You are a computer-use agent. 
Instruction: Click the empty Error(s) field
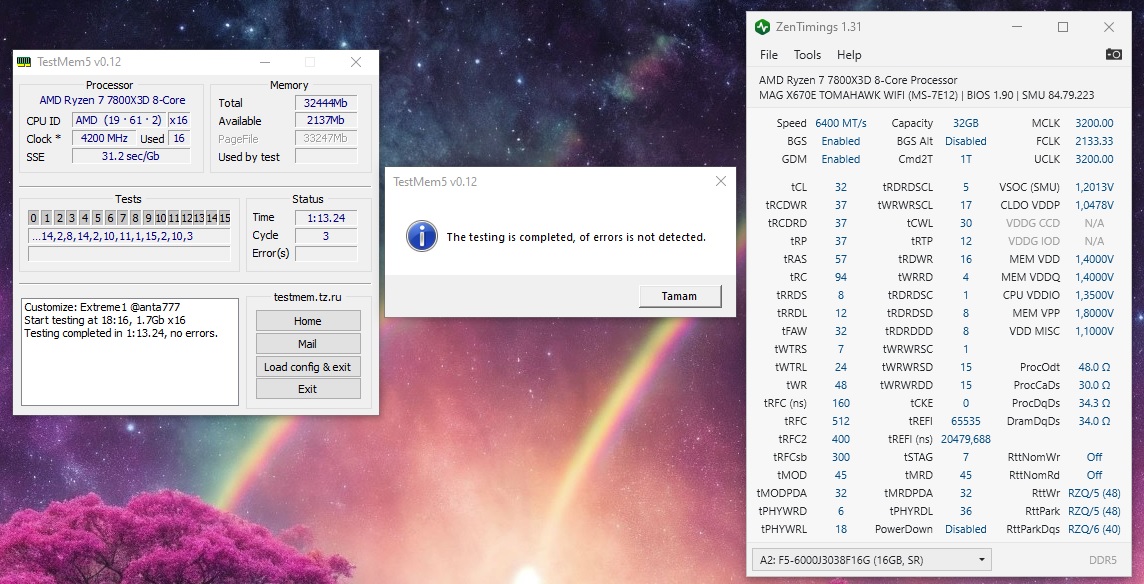(x=326, y=253)
